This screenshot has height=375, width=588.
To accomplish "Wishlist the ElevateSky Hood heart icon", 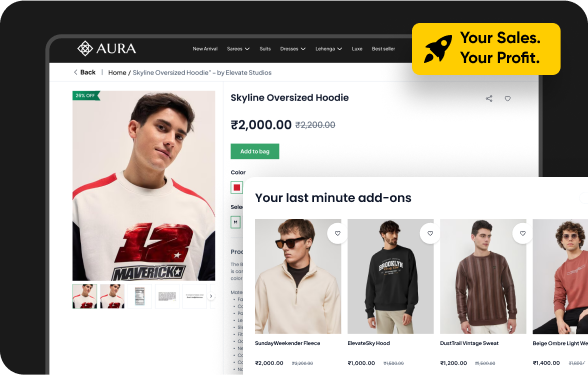I will pos(430,233).
